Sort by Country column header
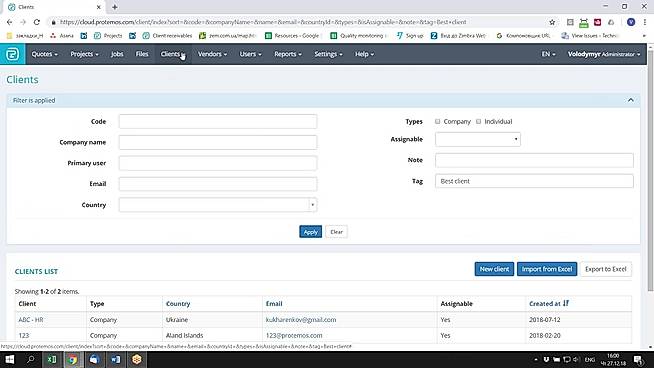 178,304
